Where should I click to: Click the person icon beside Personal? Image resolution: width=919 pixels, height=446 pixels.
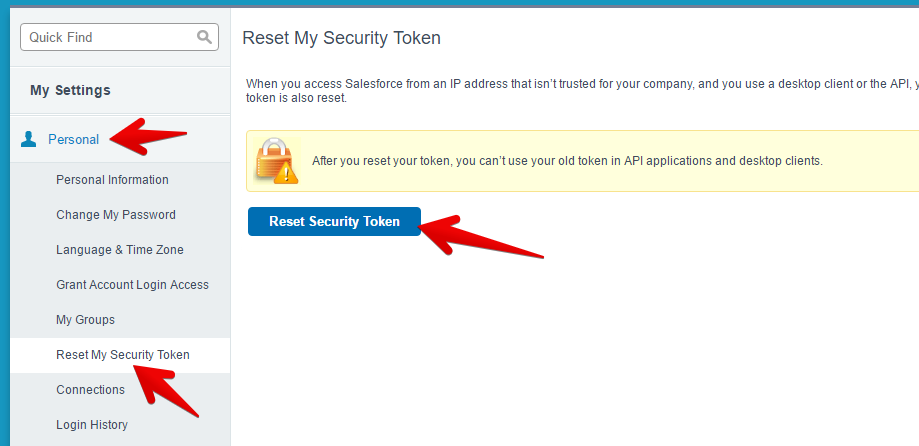pos(29,139)
